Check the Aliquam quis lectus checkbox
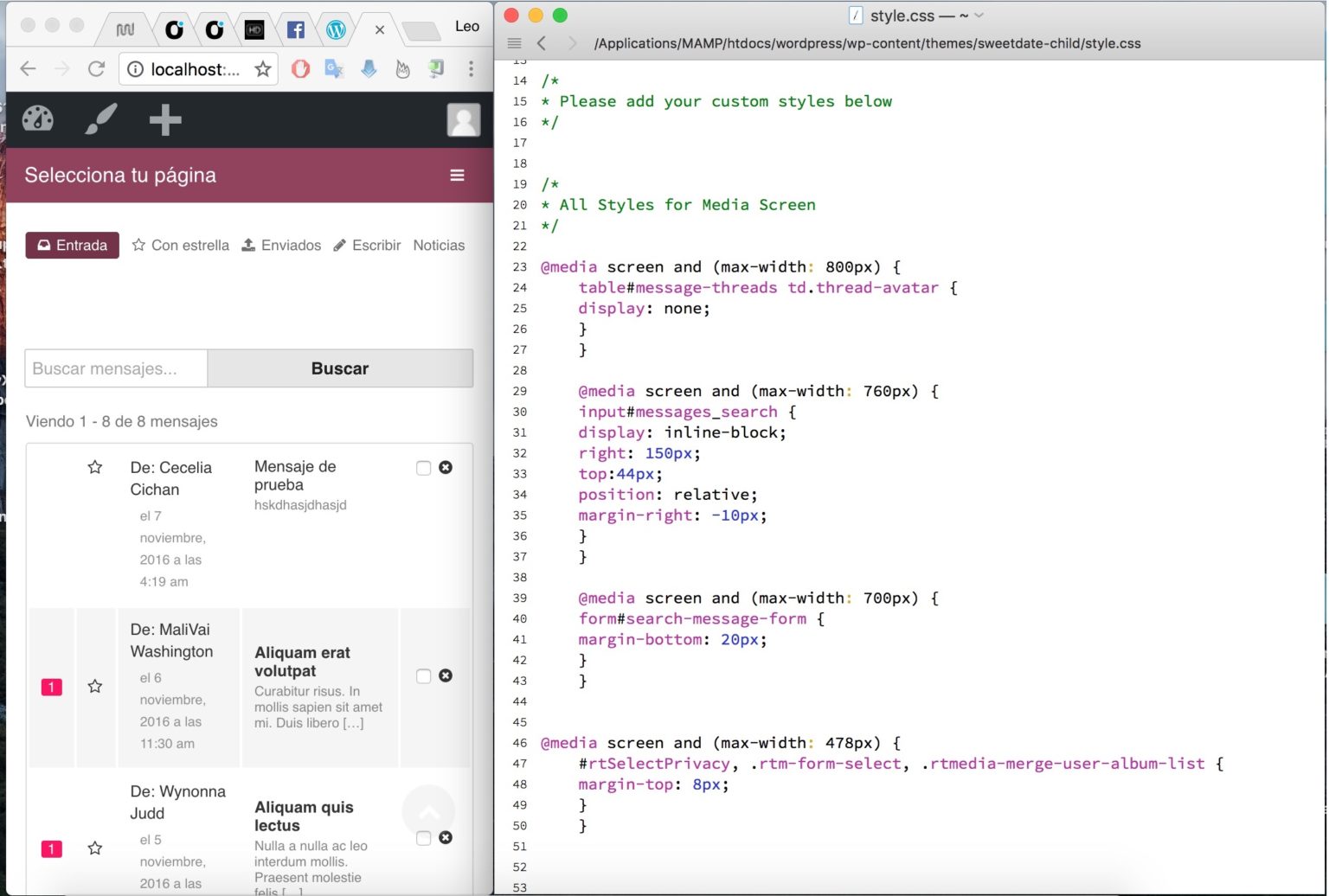The height and width of the screenshot is (896, 1329). 423,838
